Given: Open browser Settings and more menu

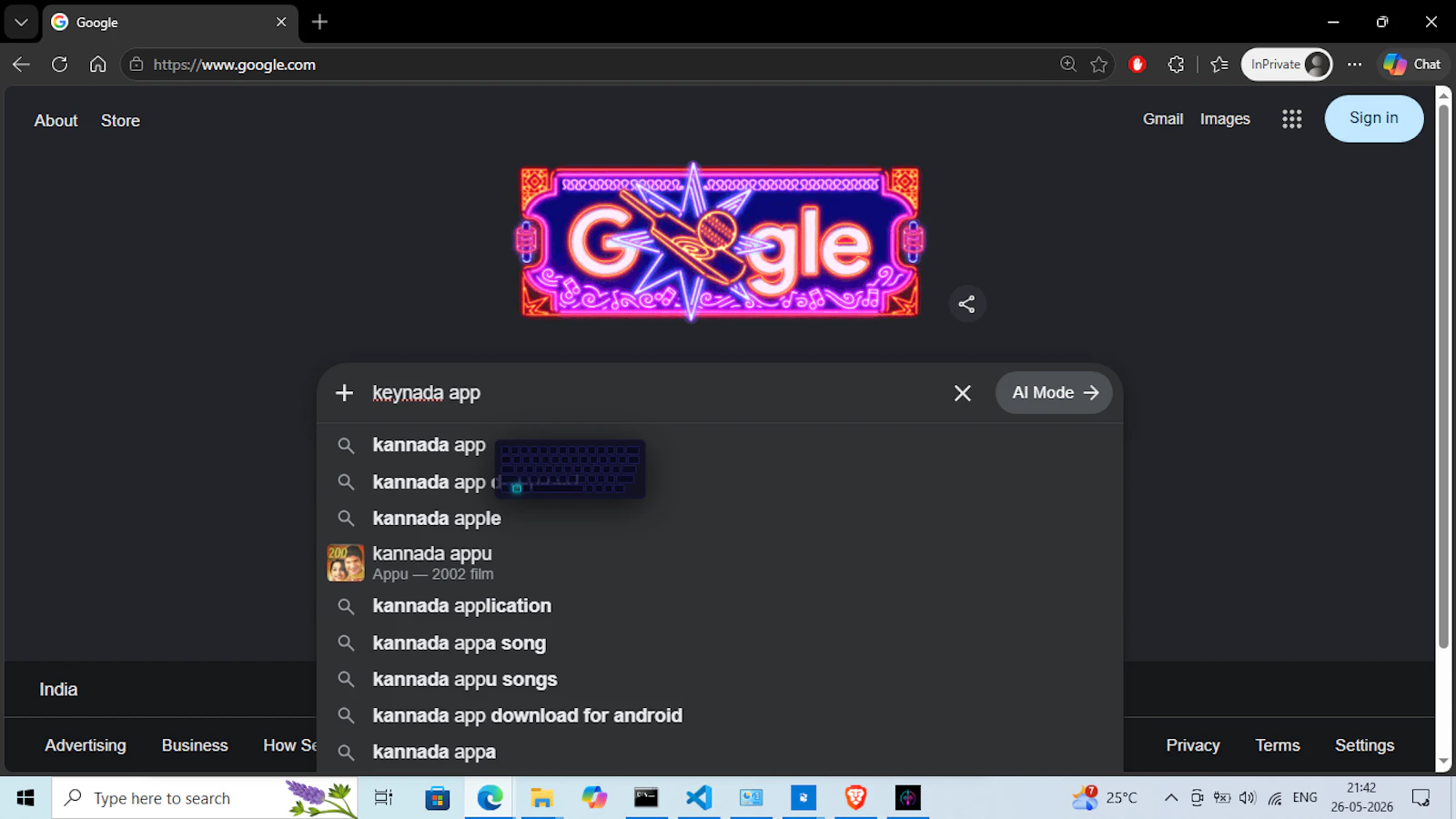Looking at the screenshot, I should [x=1355, y=65].
